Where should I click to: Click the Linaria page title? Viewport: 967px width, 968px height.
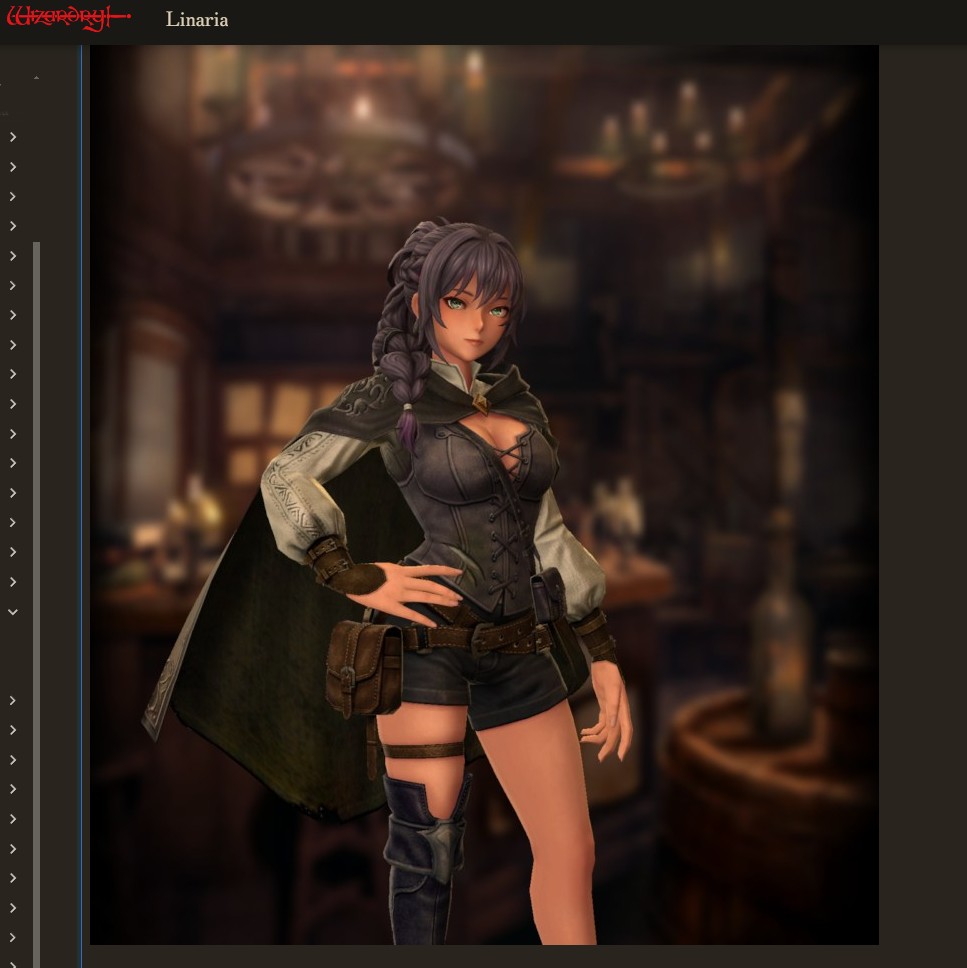[197, 20]
